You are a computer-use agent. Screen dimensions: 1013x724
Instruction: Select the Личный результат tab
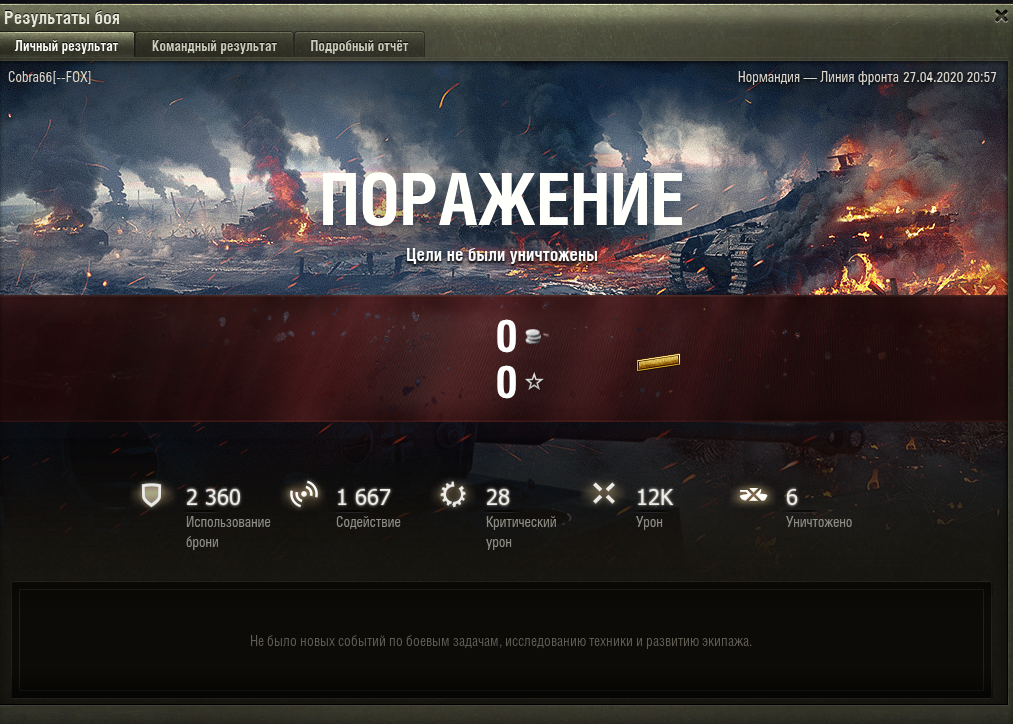click(67, 46)
